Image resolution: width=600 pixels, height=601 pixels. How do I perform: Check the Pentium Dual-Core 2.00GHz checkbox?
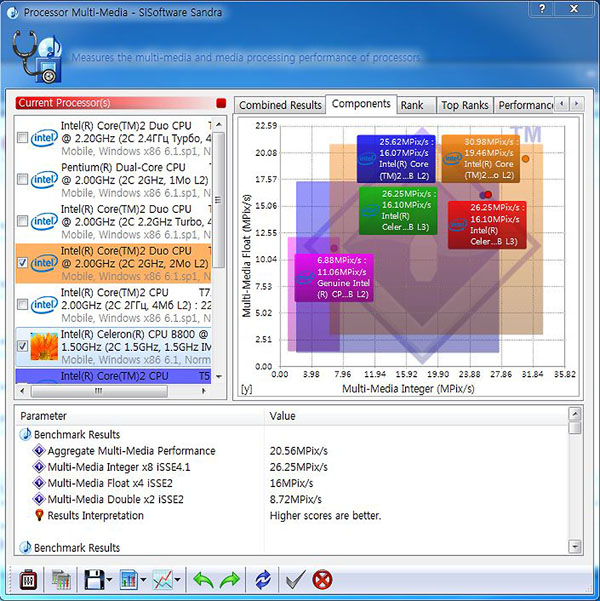23,179
